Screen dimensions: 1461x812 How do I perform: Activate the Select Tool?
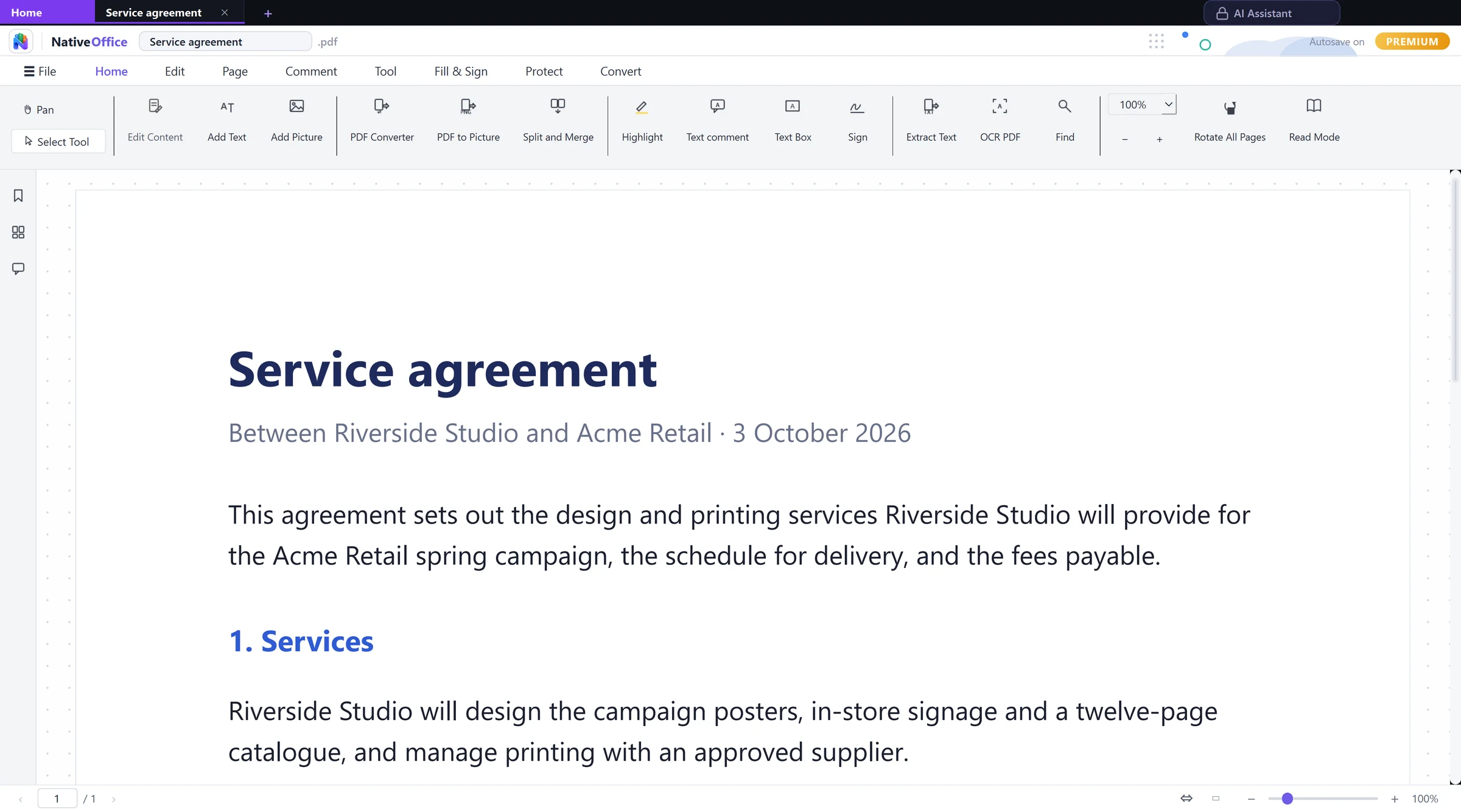point(58,141)
